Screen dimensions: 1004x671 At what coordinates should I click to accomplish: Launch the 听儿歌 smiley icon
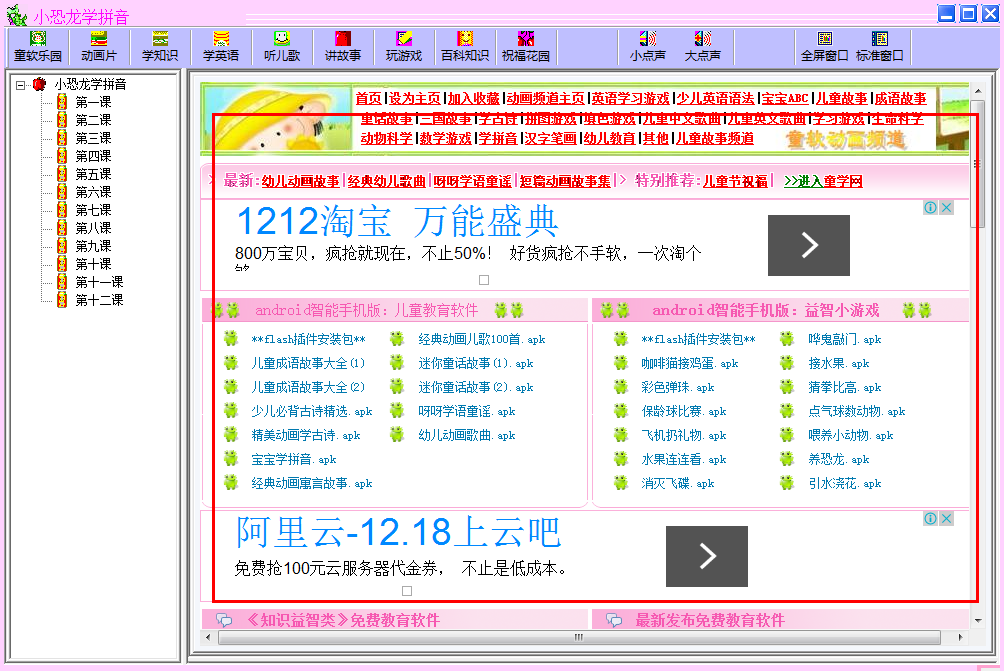282,47
